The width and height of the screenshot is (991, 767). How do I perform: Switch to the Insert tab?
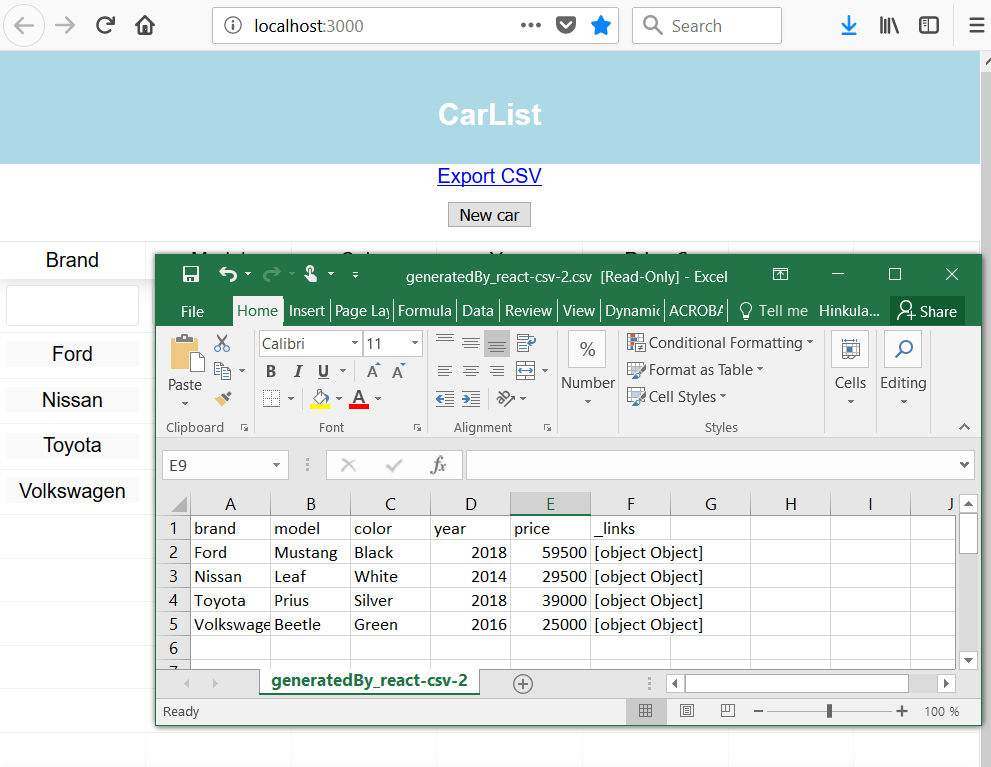[x=307, y=311]
